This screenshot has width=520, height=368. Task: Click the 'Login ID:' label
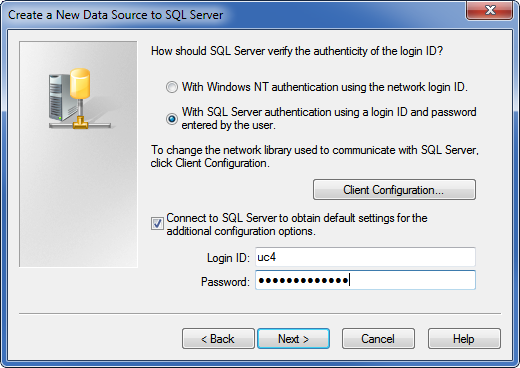click(x=228, y=258)
